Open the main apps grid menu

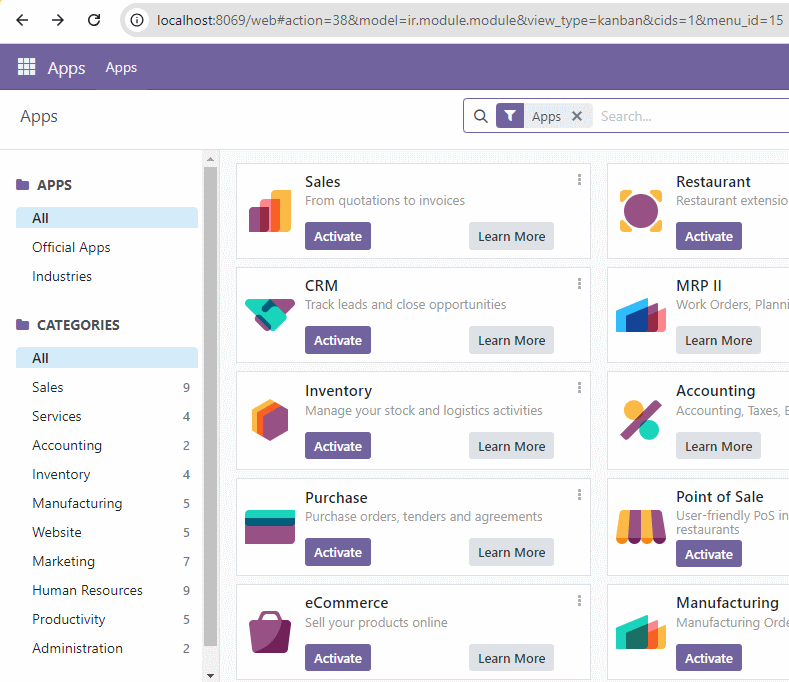26,66
